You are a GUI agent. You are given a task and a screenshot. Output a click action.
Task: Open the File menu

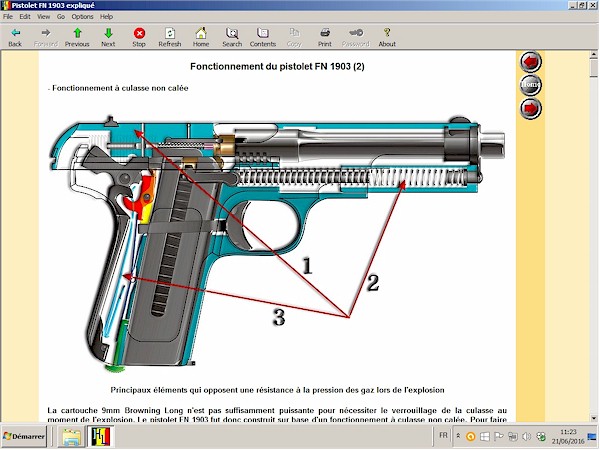click(x=8, y=16)
